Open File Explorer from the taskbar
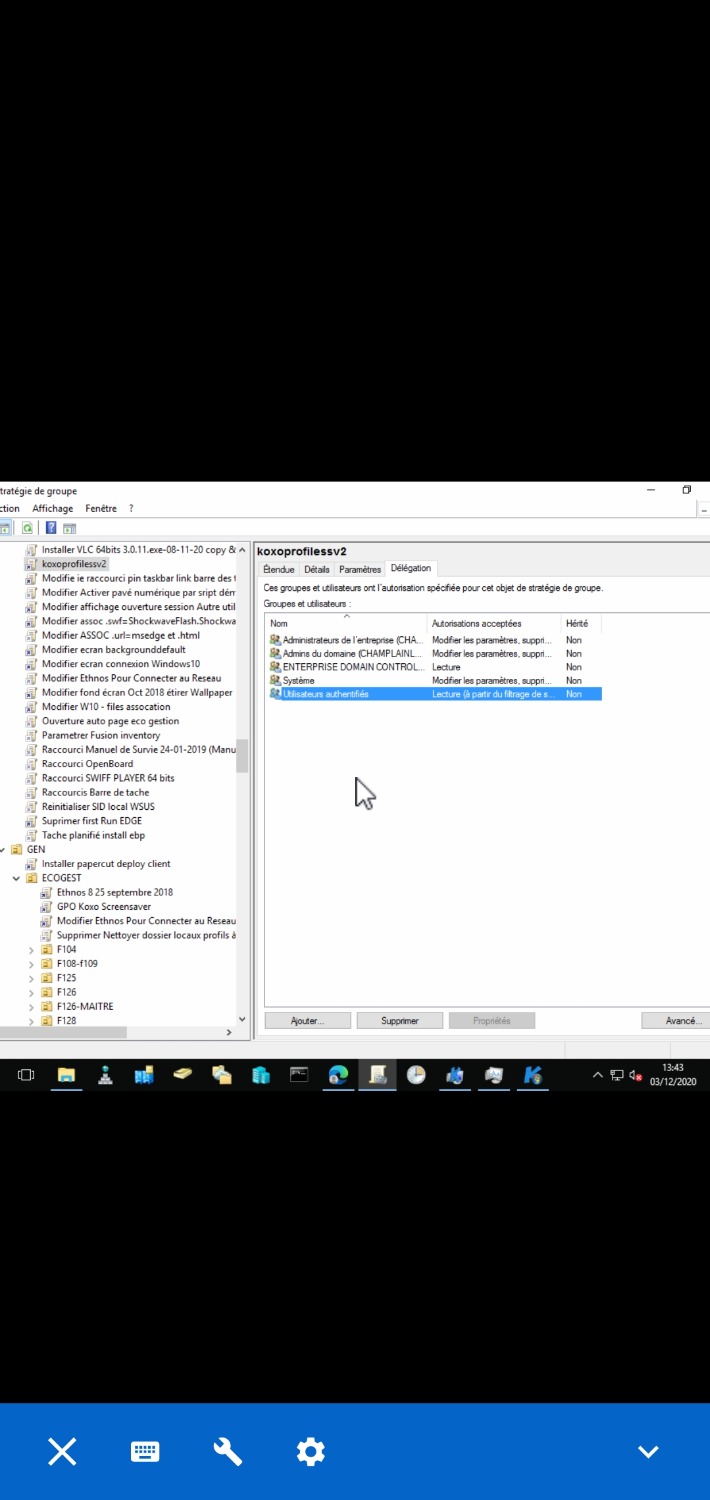Screen dimensions: 710x1500 [67, 1075]
